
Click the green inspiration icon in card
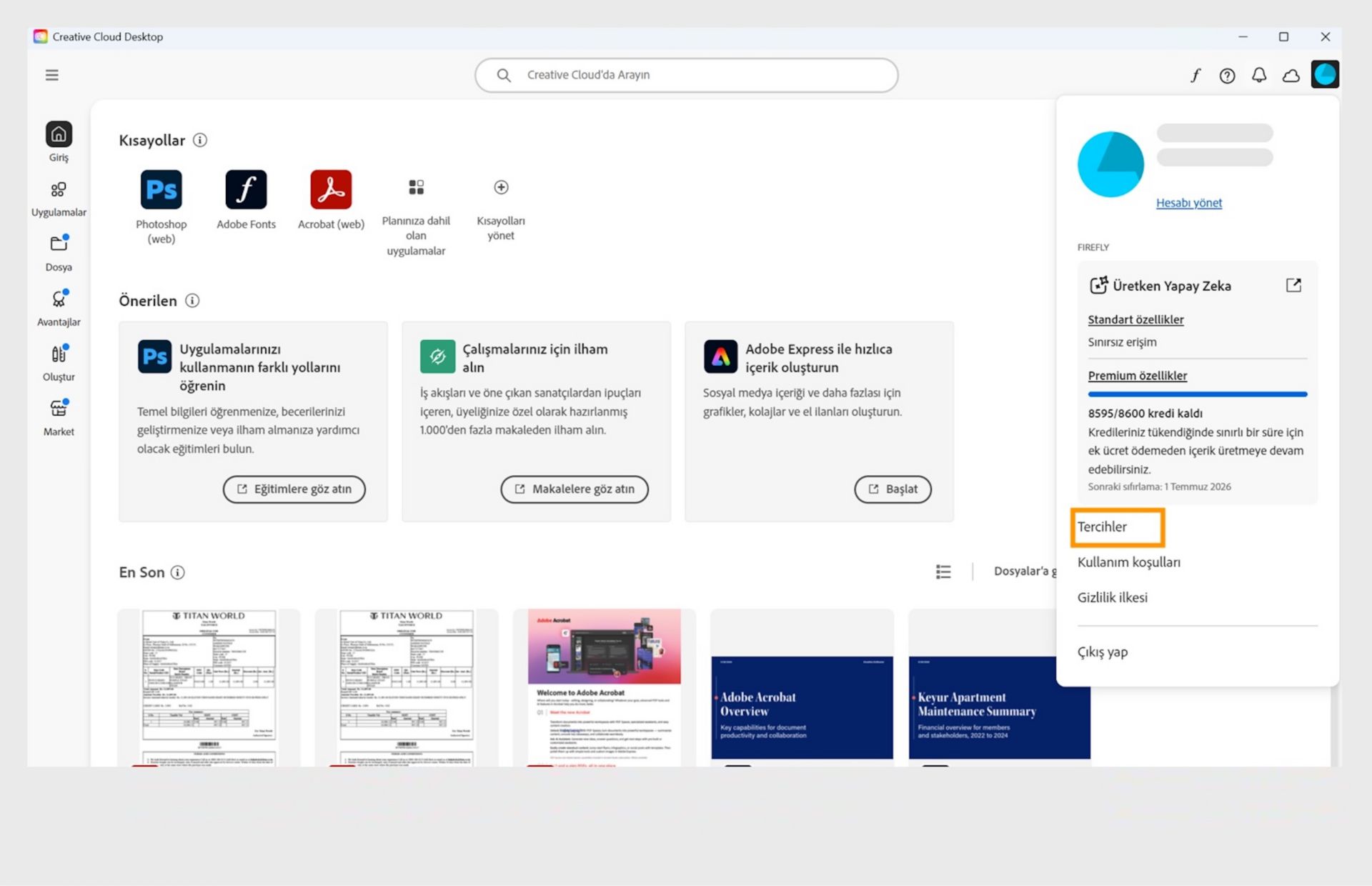pyautogui.click(x=437, y=357)
